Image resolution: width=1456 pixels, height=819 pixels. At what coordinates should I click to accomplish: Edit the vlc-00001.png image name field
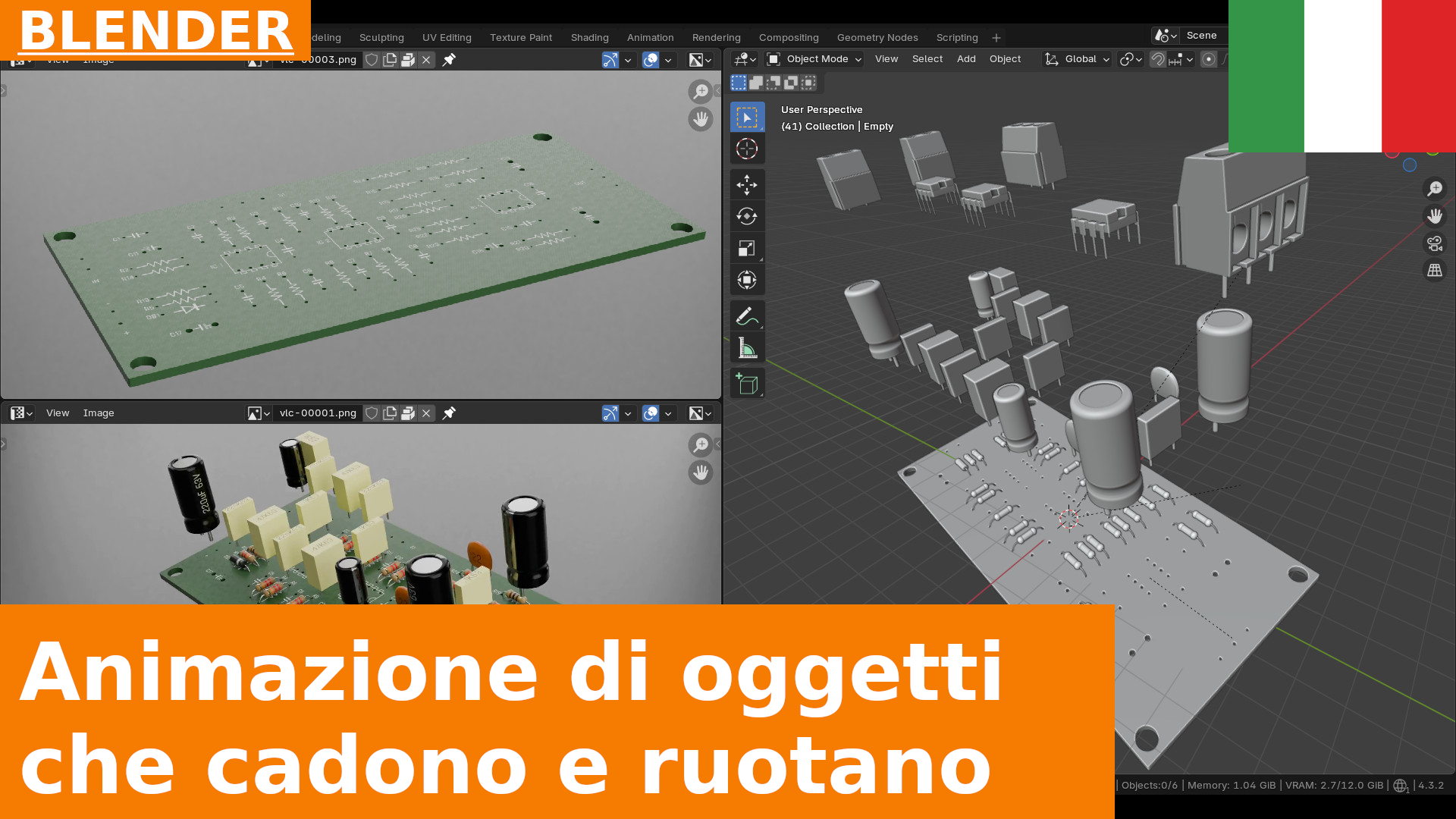[318, 413]
